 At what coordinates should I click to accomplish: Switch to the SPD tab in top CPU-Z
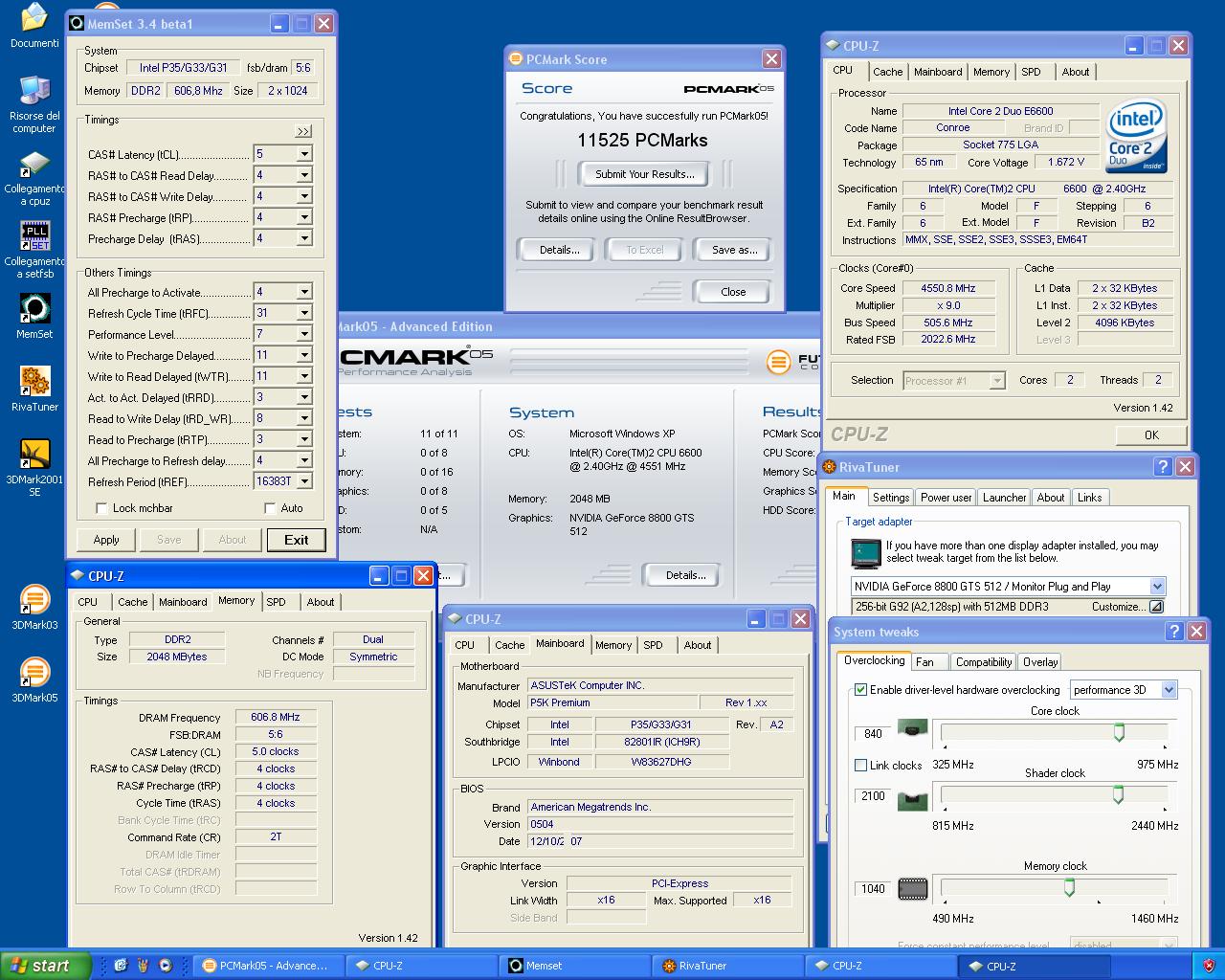(1031, 72)
